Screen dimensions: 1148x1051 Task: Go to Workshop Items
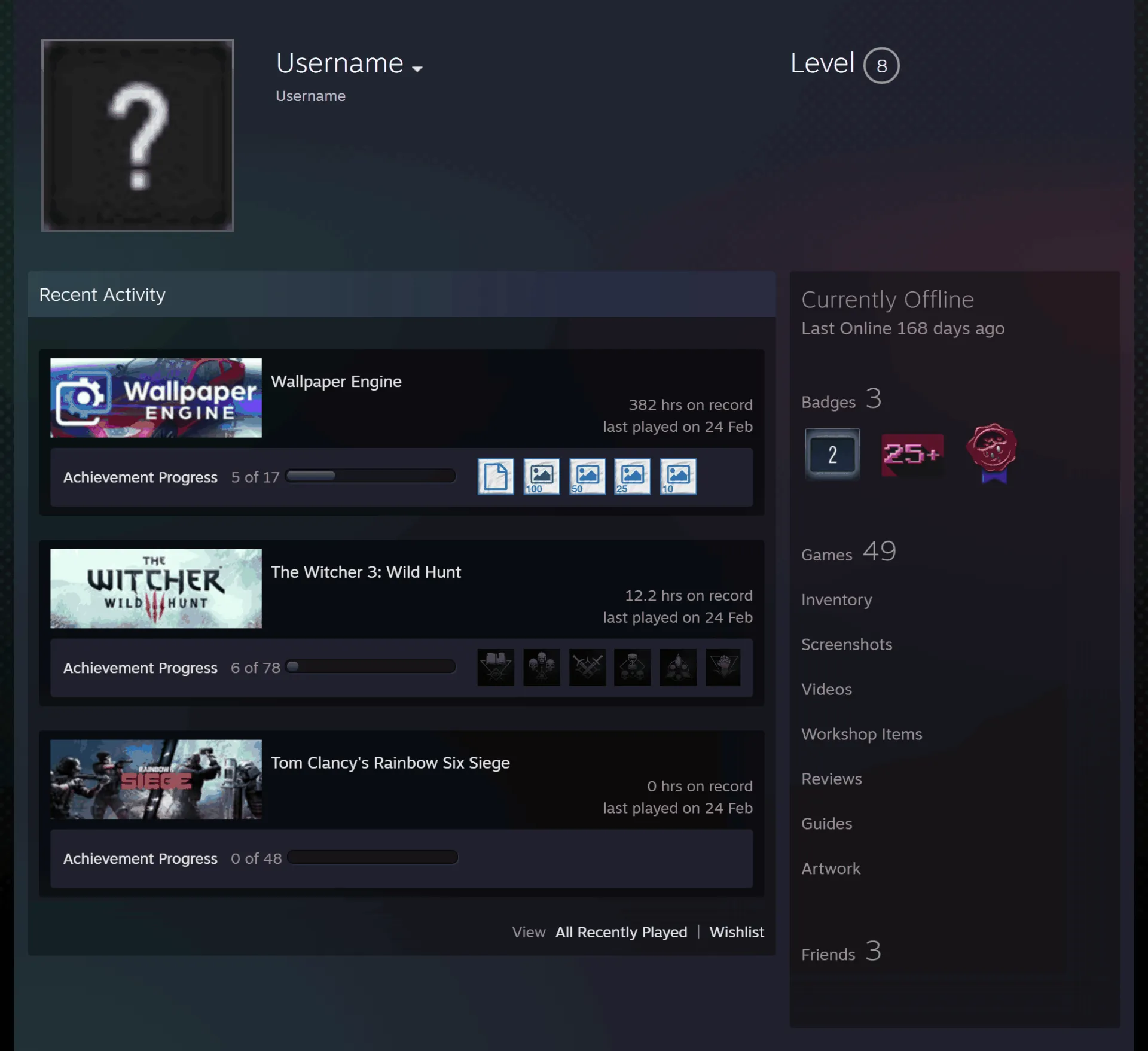tap(862, 734)
